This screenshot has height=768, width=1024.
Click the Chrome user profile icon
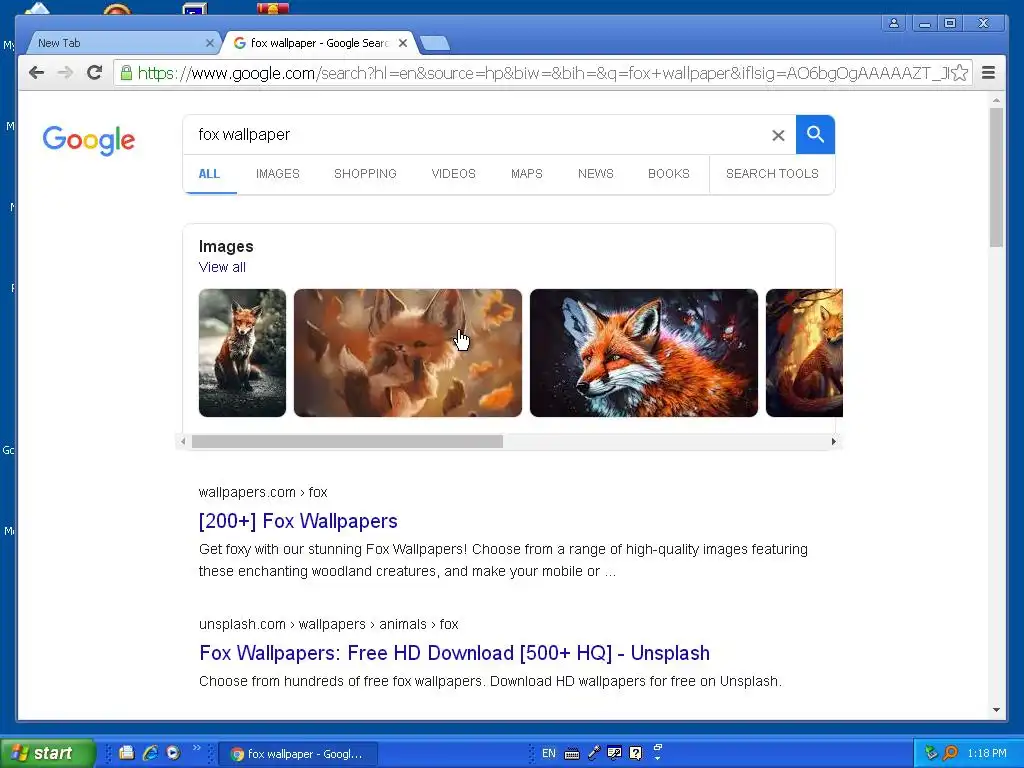893,24
